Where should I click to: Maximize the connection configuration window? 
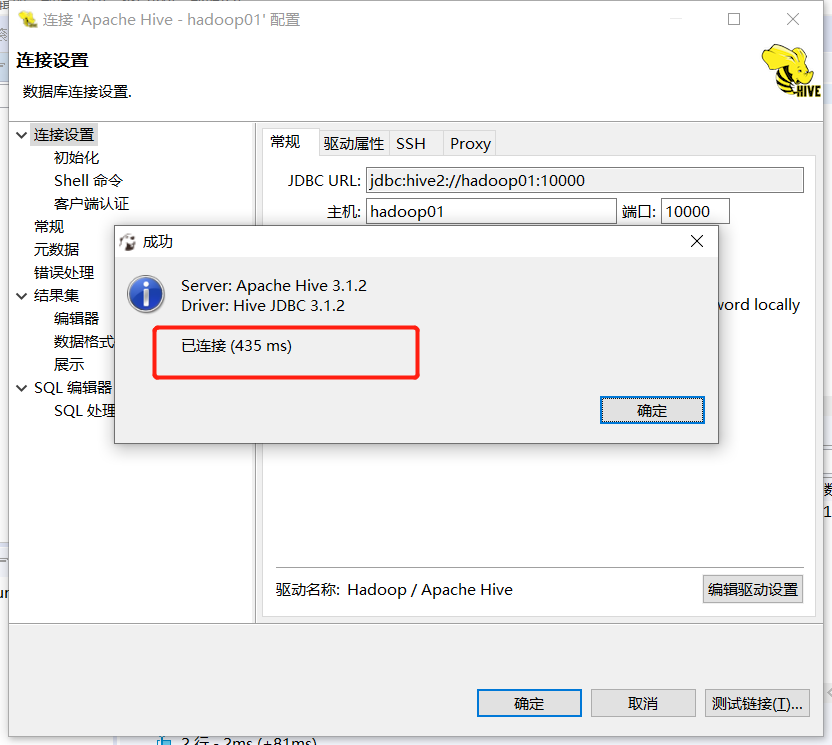coord(734,20)
